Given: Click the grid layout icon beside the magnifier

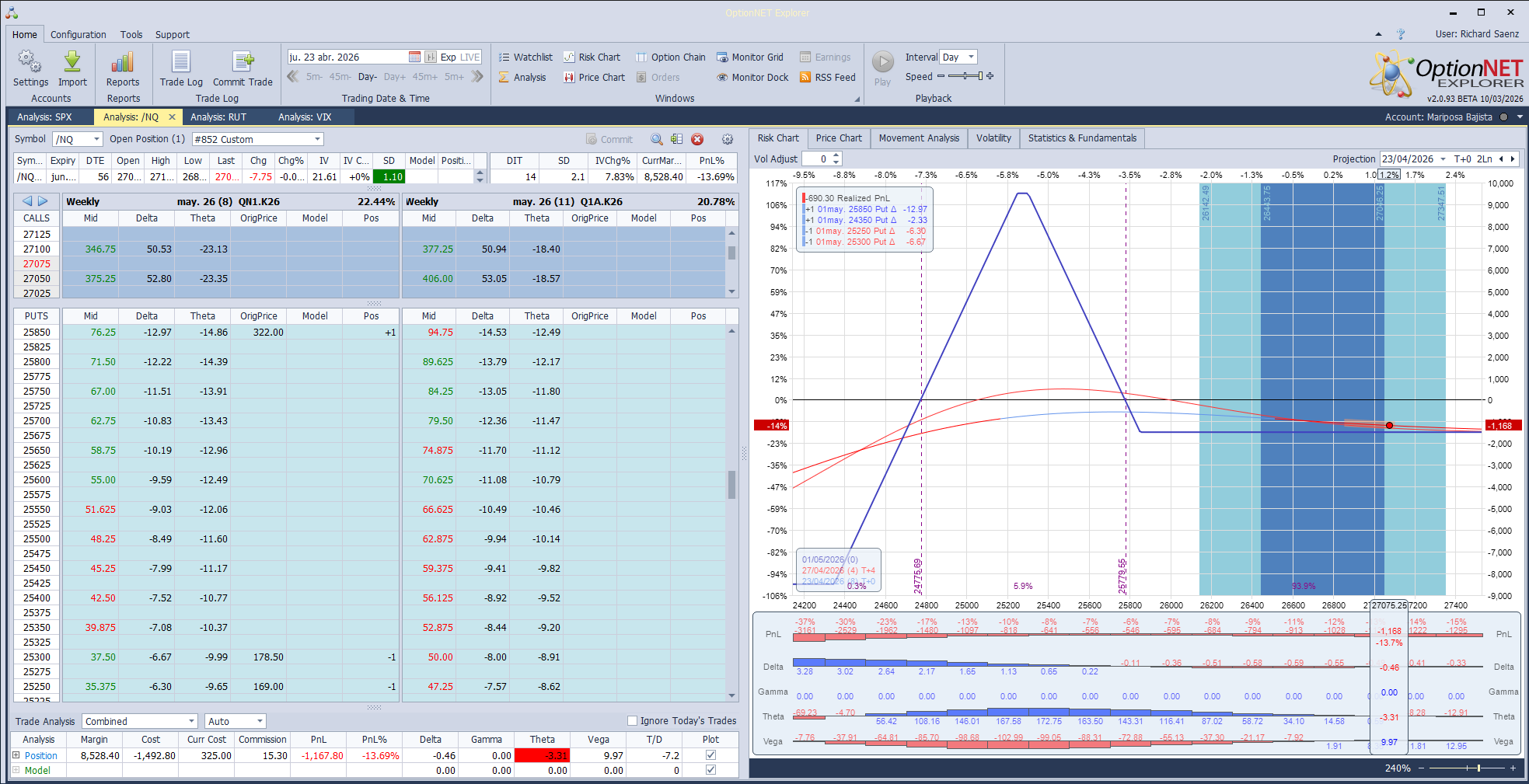Looking at the screenshot, I should (677, 139).
